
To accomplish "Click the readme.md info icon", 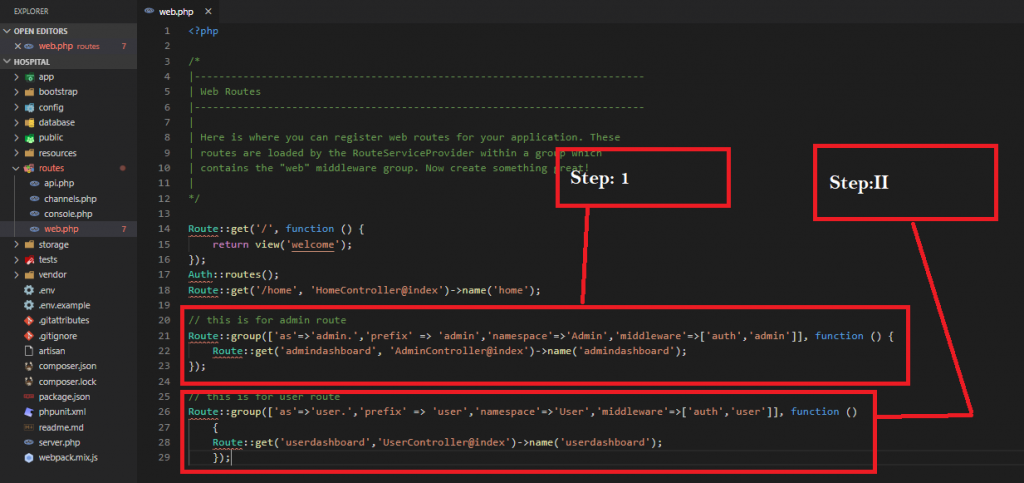I will point(29,426).
